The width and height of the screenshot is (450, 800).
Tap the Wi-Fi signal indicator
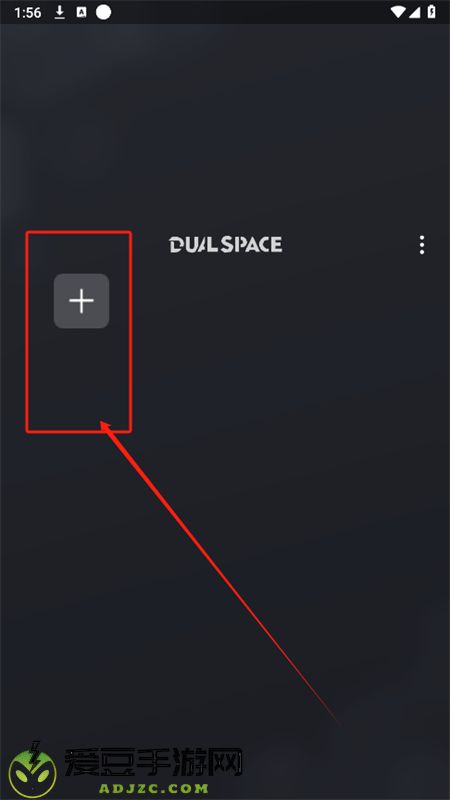(x=397, y=12)
